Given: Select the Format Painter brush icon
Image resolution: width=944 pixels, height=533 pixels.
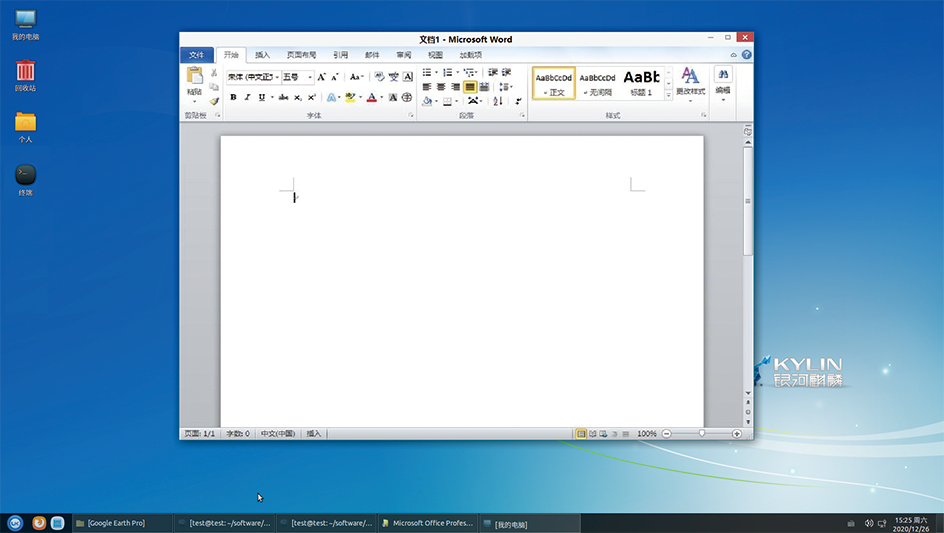Looking at the screenshot, I should tap(214, 101).
